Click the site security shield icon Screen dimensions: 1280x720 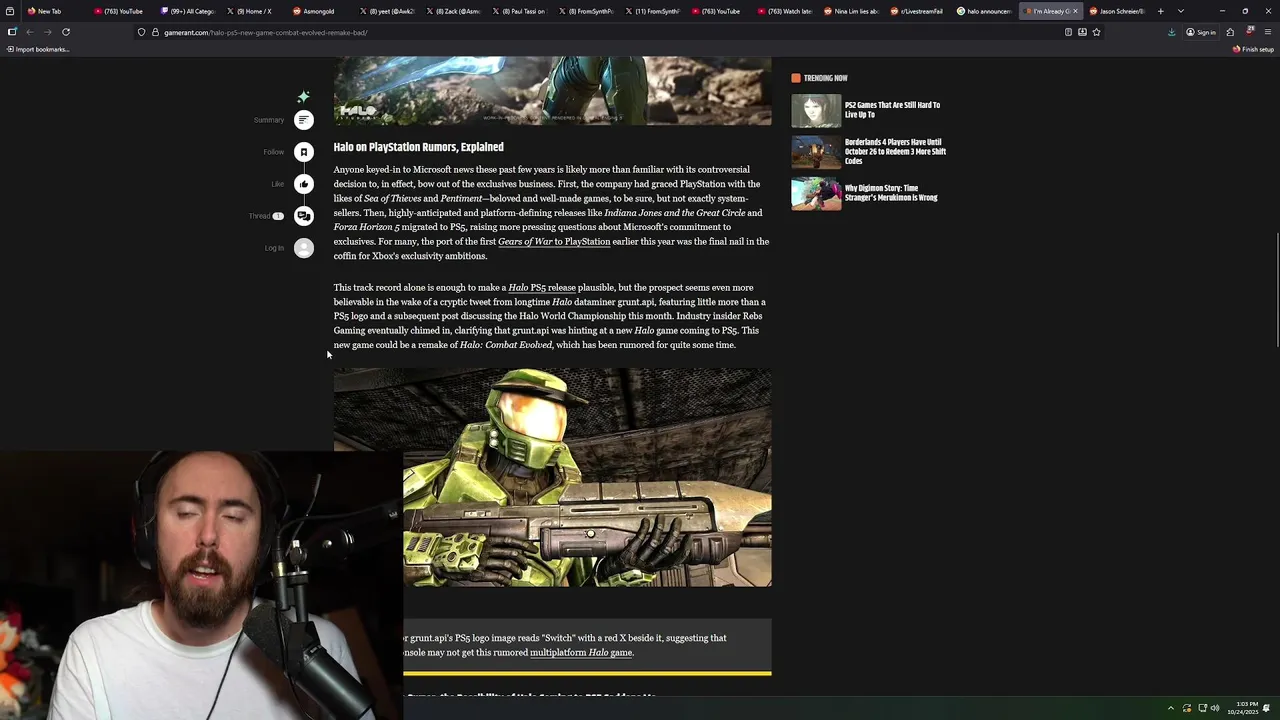coord(141,32)
